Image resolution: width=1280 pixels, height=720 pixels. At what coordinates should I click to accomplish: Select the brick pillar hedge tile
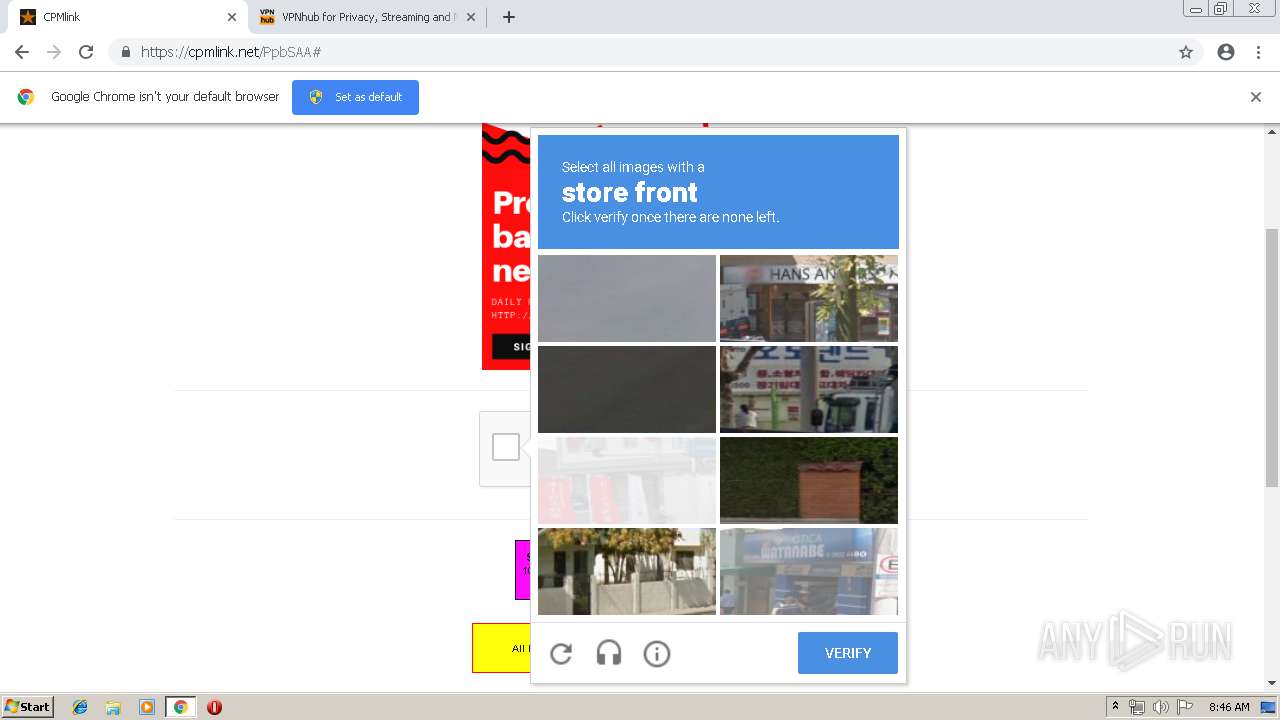click(x=809, y=480)
